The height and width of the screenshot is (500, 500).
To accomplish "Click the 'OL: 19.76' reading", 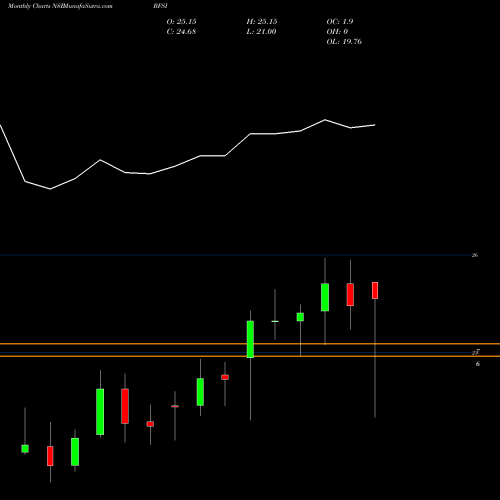I will tap(344, 42).
